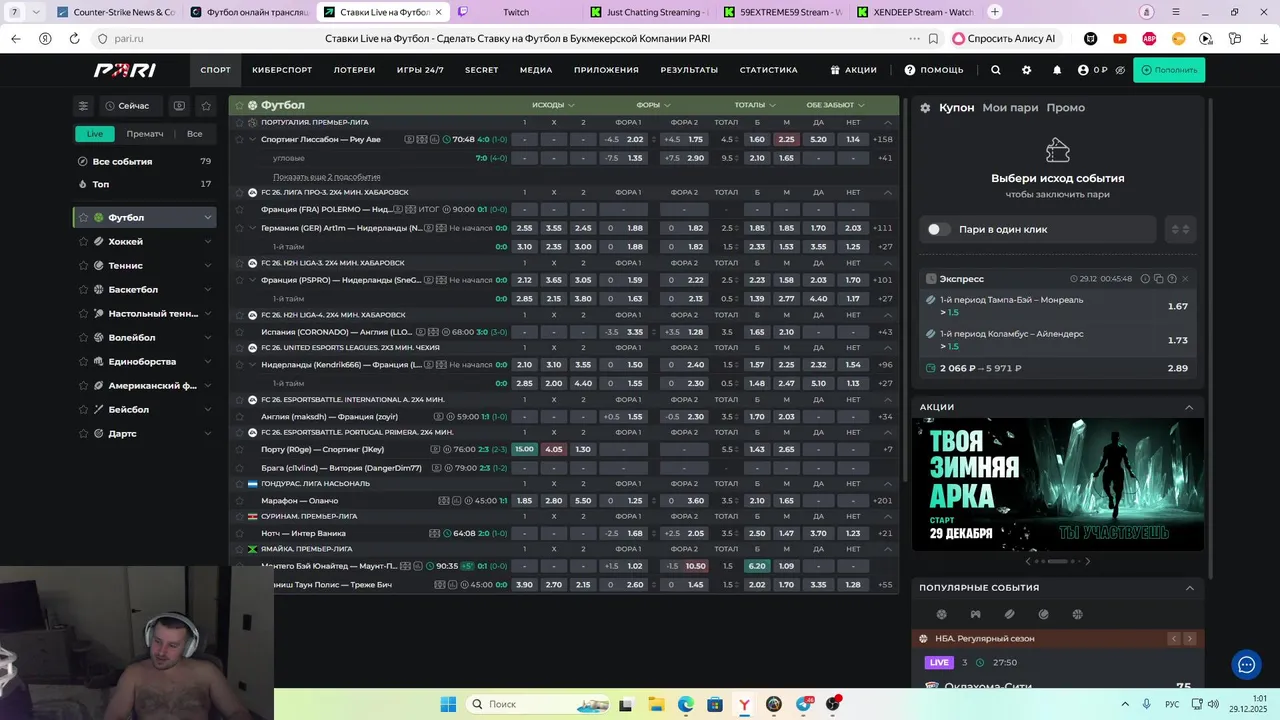The width and height of the screenshot is (1280, 720).
Task: Click Показать еще 2 подсобытия link
Action: [326, 177]
